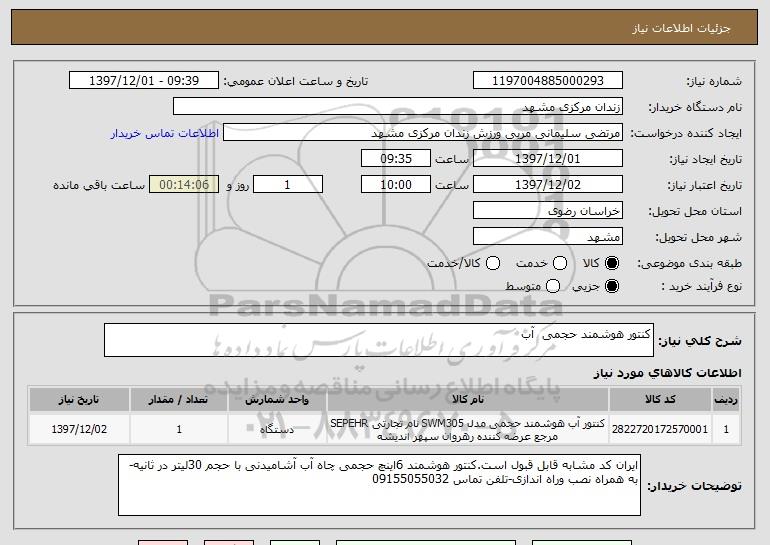Viewport: 770px width, 545px height.
Task: Click the buyer notes text area
Action: coord(379,485)
